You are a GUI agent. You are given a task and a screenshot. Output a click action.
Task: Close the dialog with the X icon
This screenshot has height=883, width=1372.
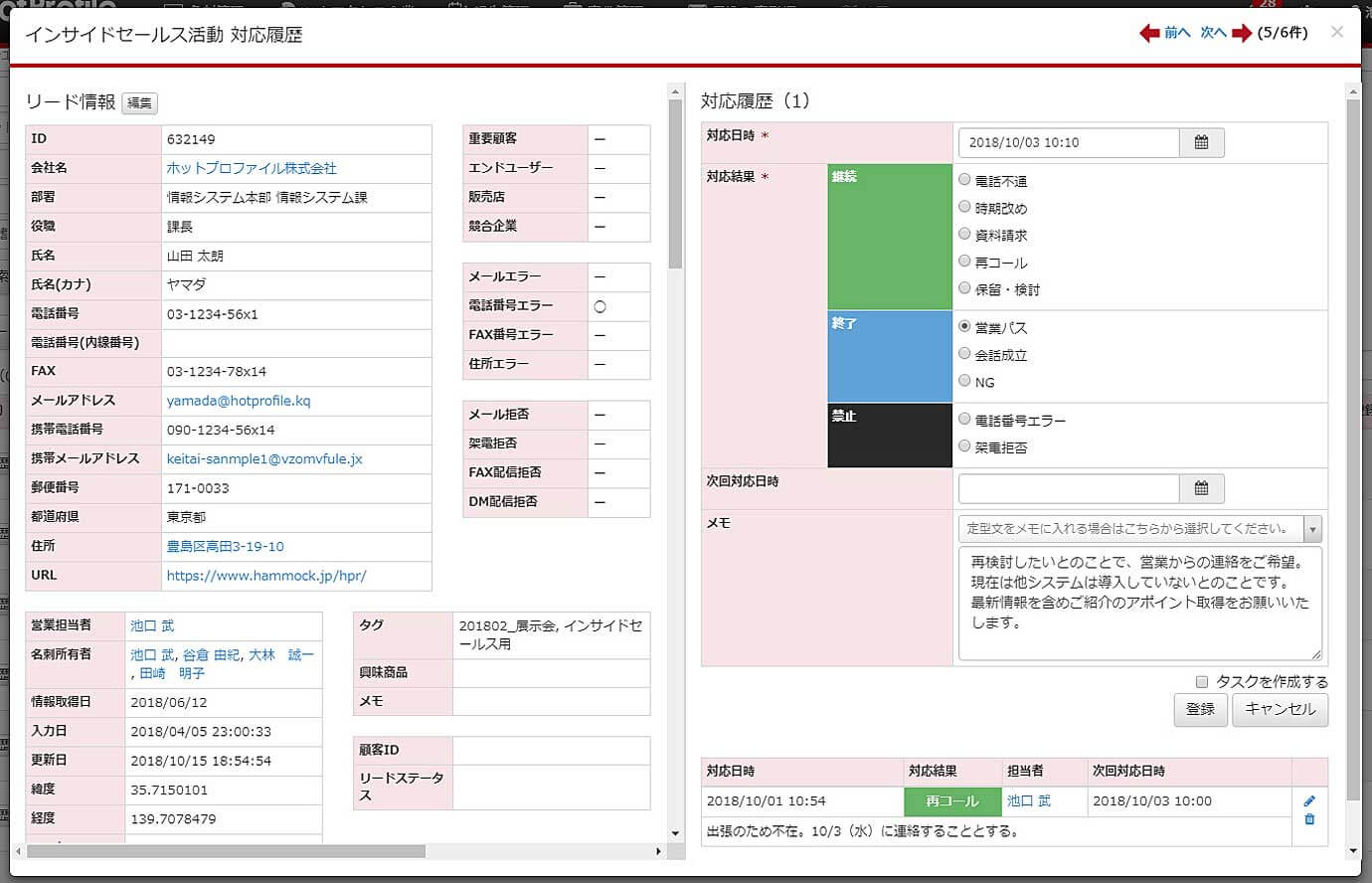point(1337,32)
